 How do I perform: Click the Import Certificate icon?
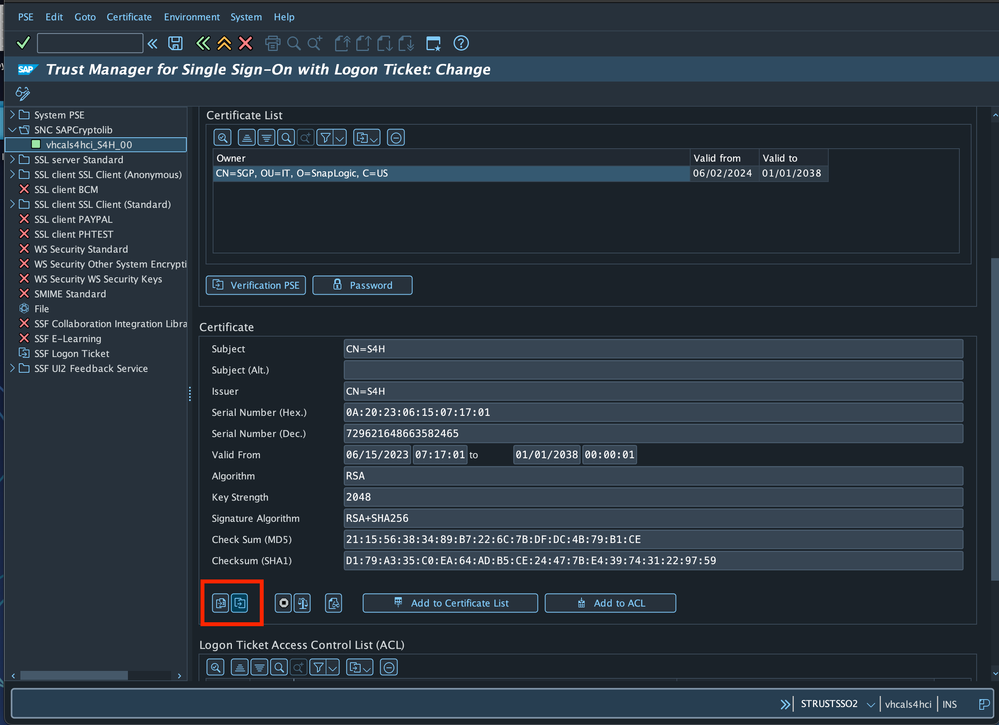click(220, 603)
